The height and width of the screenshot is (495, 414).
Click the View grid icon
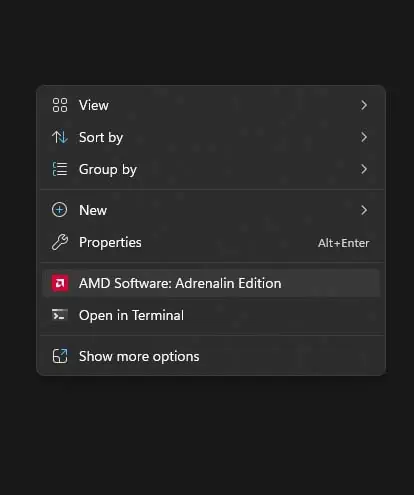click(x=60, y=105)
